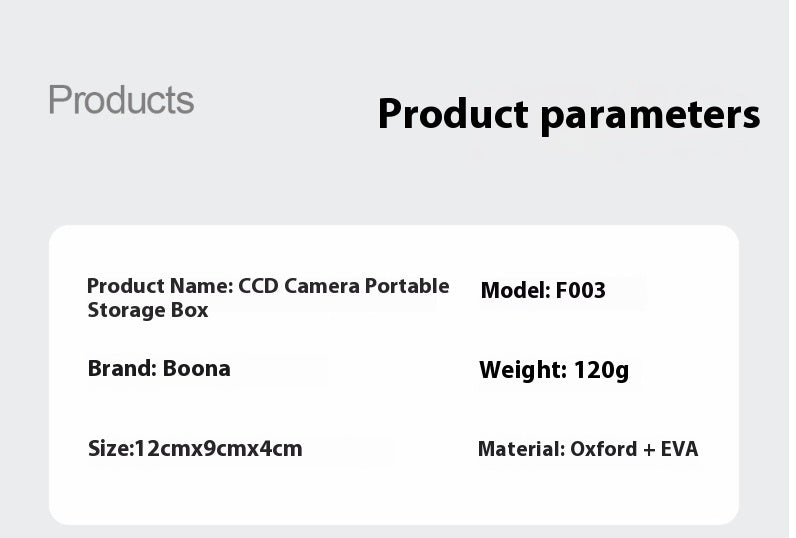Select the dimensions "12cmx9cmx4cm"

pyautogui.click(x=218, y=448)
